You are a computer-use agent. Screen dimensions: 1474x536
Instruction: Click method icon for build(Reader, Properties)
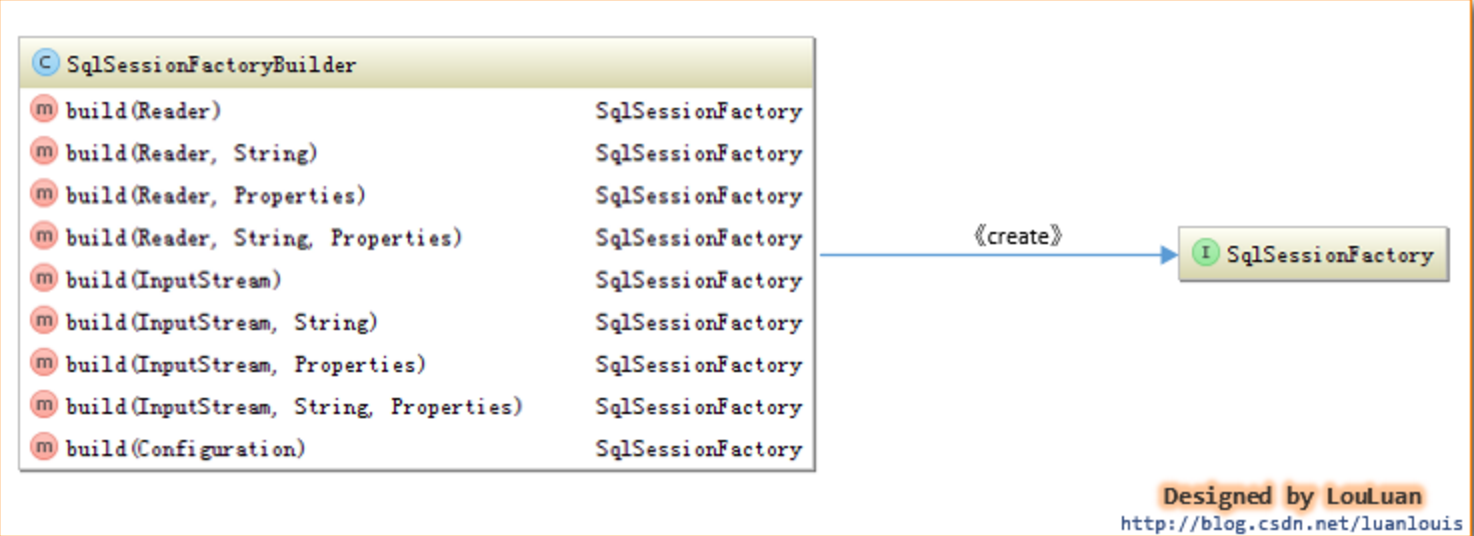[x=44, y=194]
